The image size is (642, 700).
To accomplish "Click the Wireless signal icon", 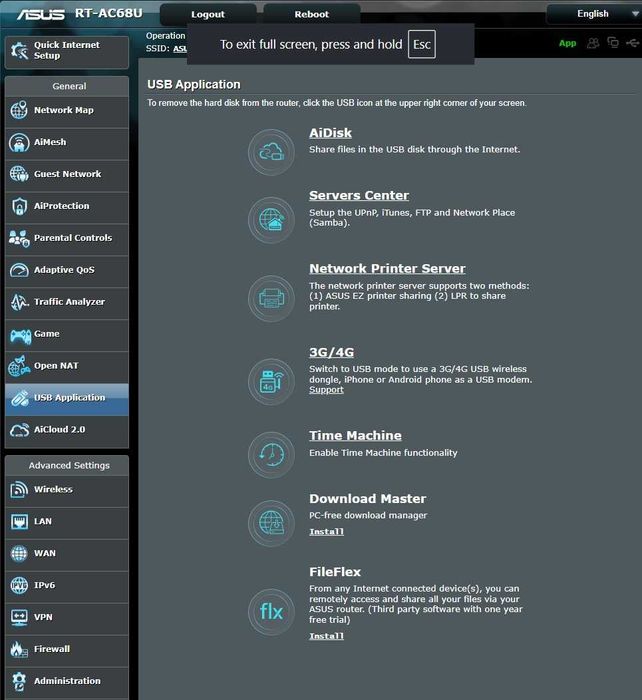I will click(x=19, y=489).
